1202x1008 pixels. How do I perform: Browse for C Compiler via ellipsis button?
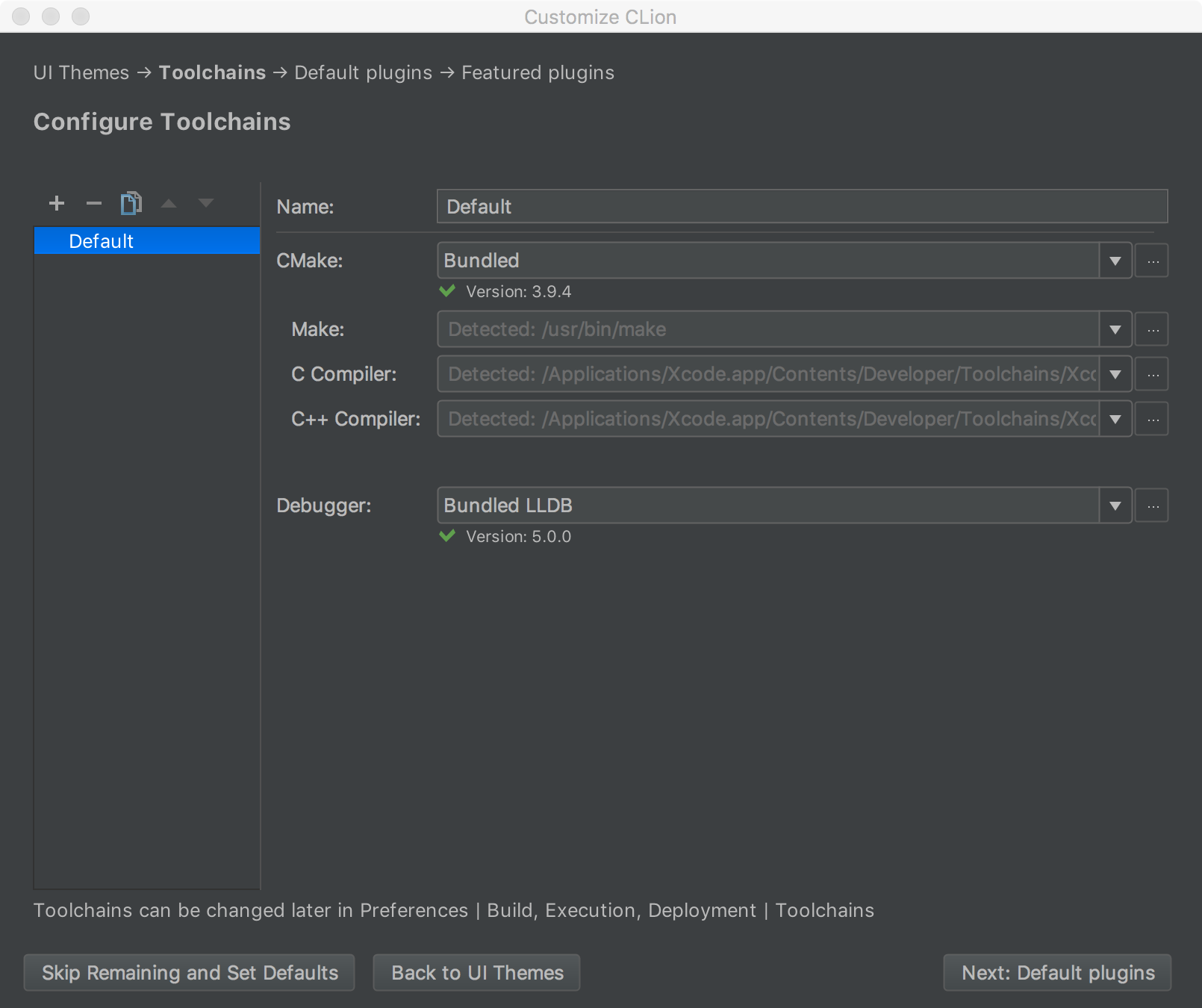[1152, 374]
